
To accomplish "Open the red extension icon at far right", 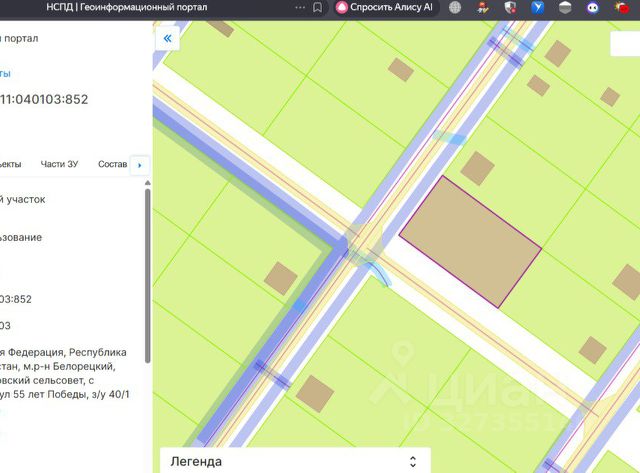I will tap(622, 7).
